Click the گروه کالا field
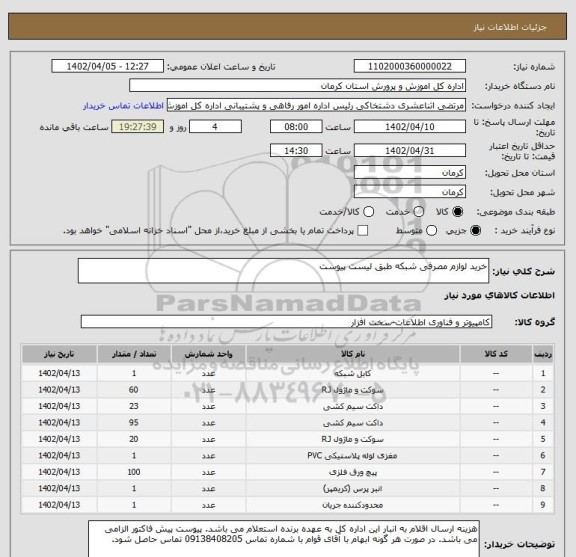Screen dimensions: 576x557 click(x=286, y=322)
